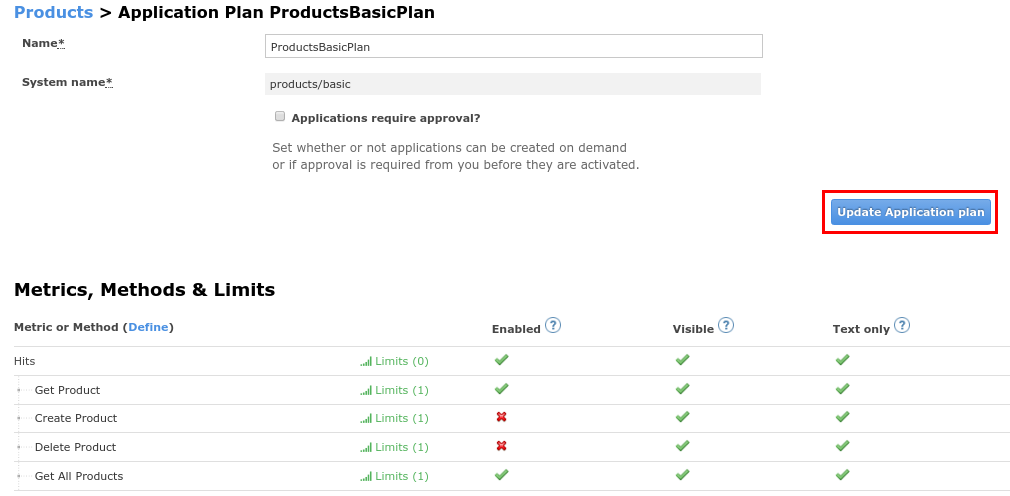
Task: Open the Text only column help icon
Action: point(901,326)
